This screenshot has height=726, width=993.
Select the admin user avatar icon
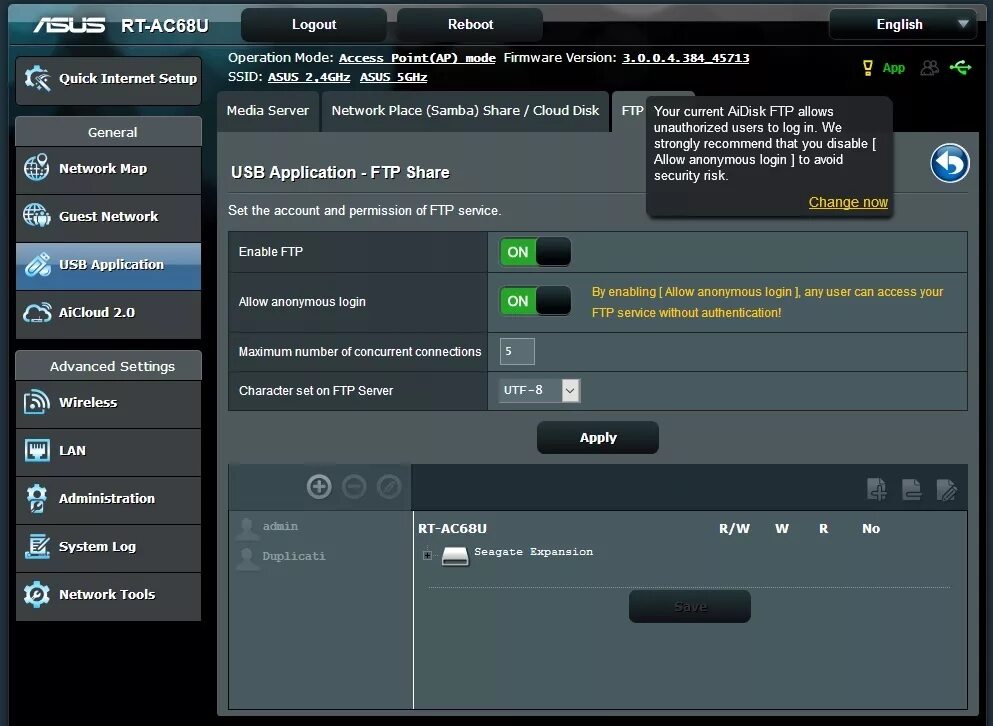click(x=247, y=528)
